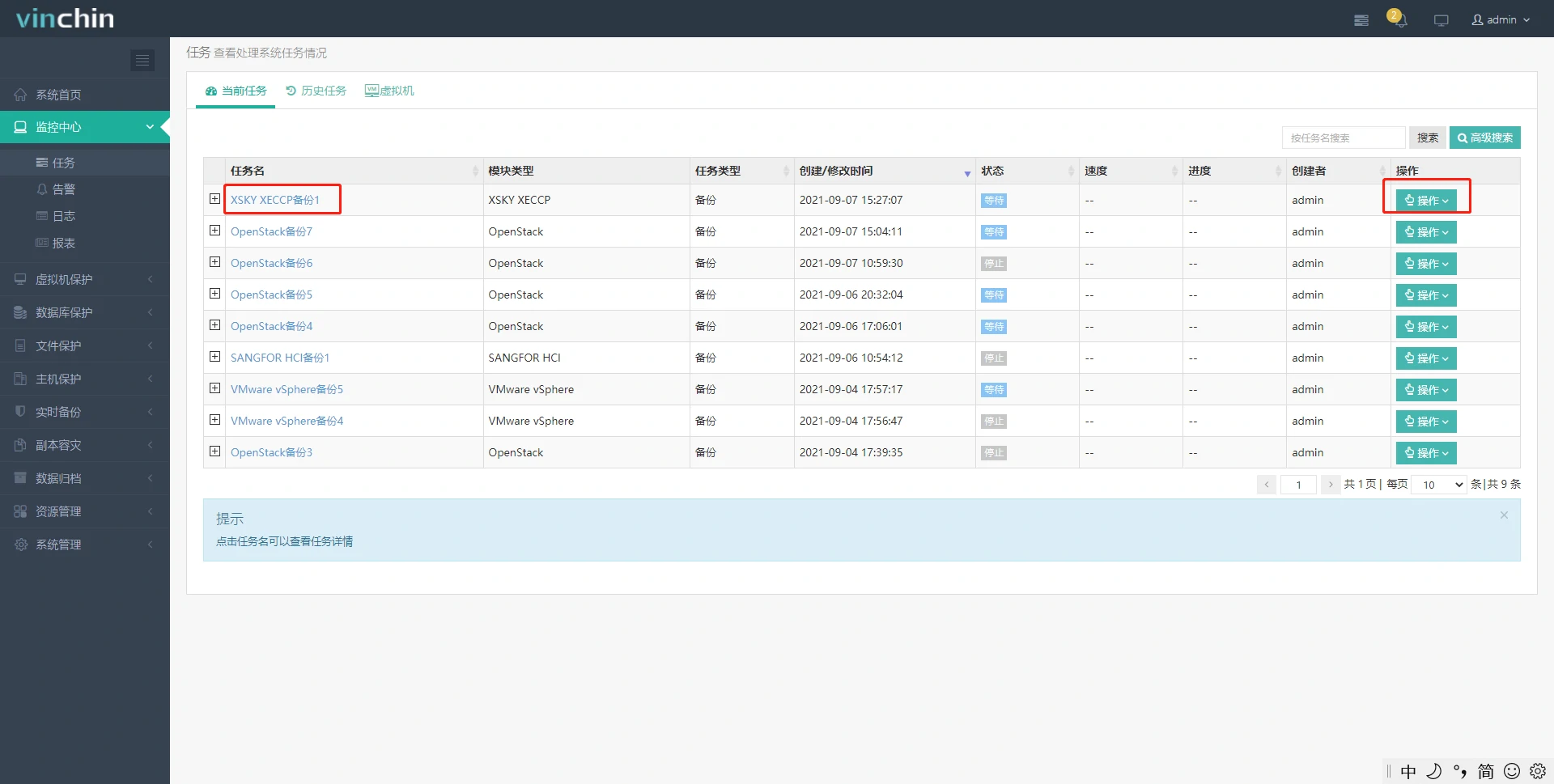
Task: Open task SANGFOR HCI备份1 details
Action: coord(280,358)
